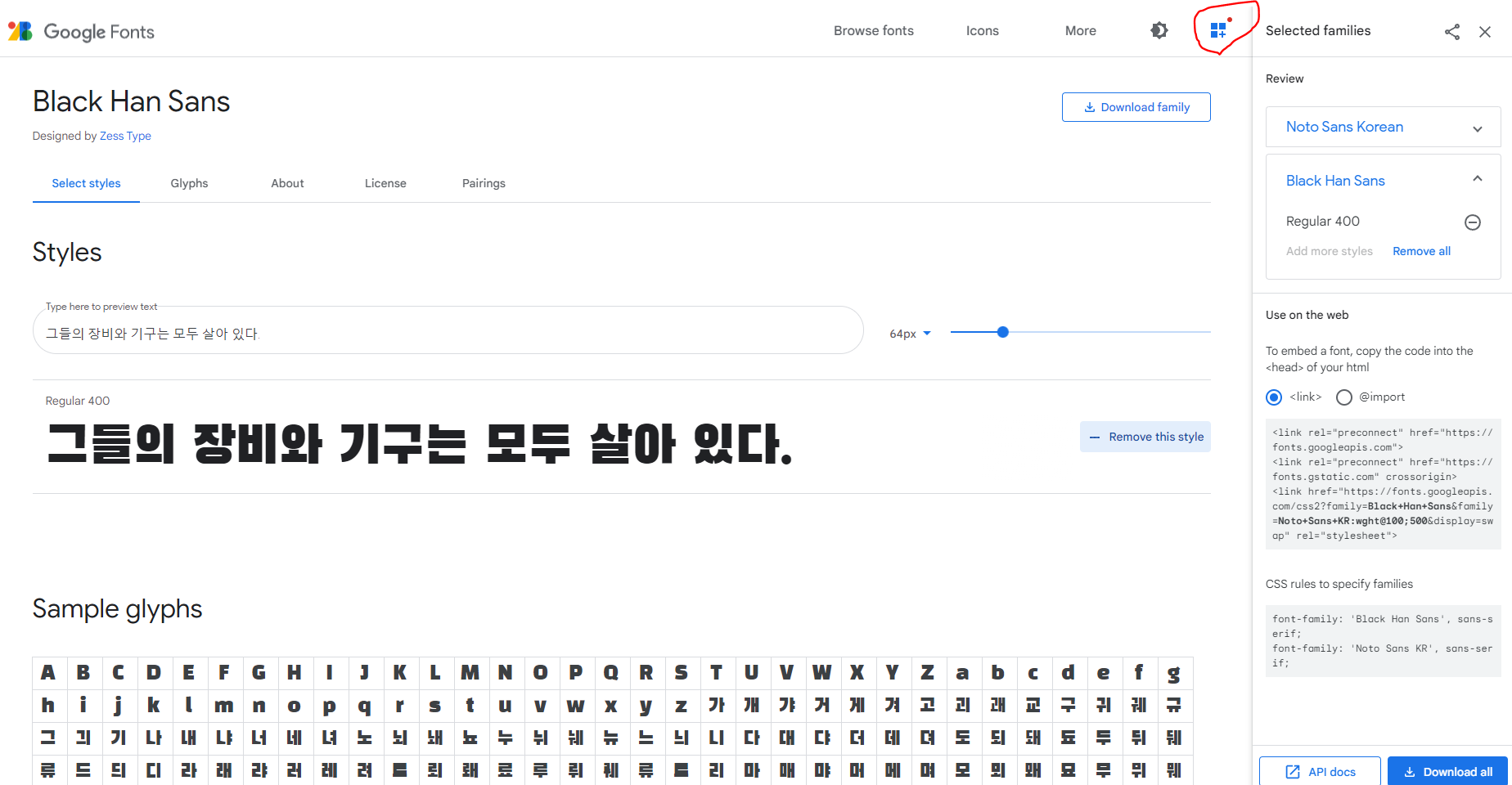Click Add more styles link
This screenshot has width=1512, height=785.
[x=1330, y=251]
